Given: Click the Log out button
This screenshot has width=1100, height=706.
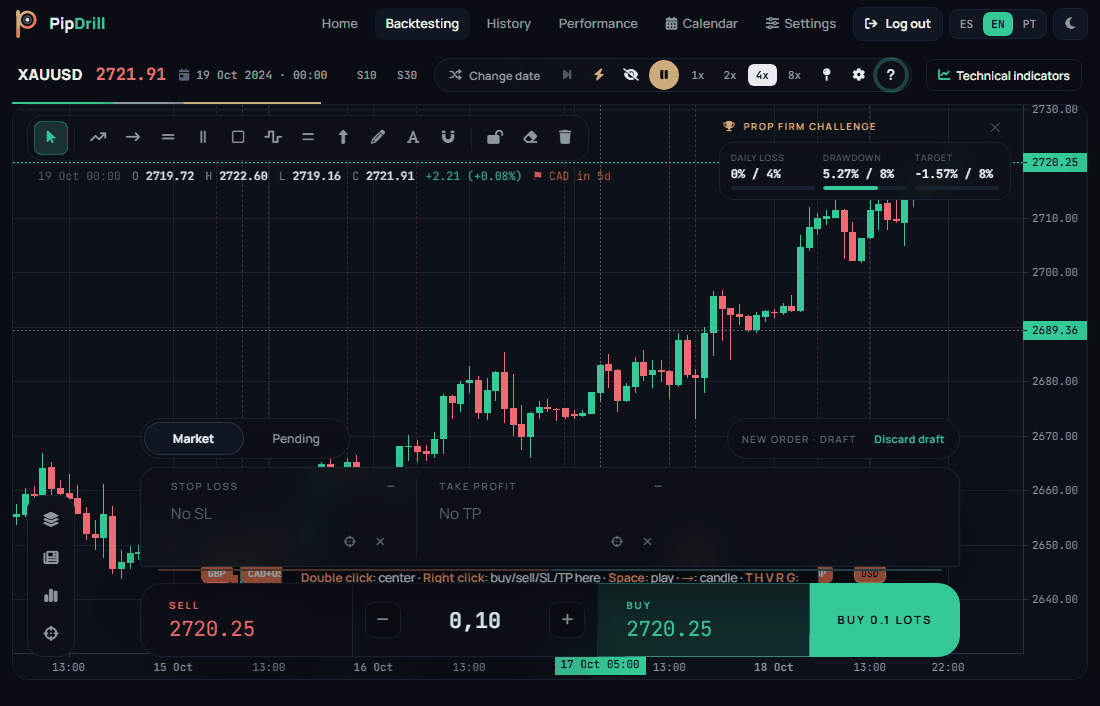Looking at the screenshot, I should [x=898, y=24].
